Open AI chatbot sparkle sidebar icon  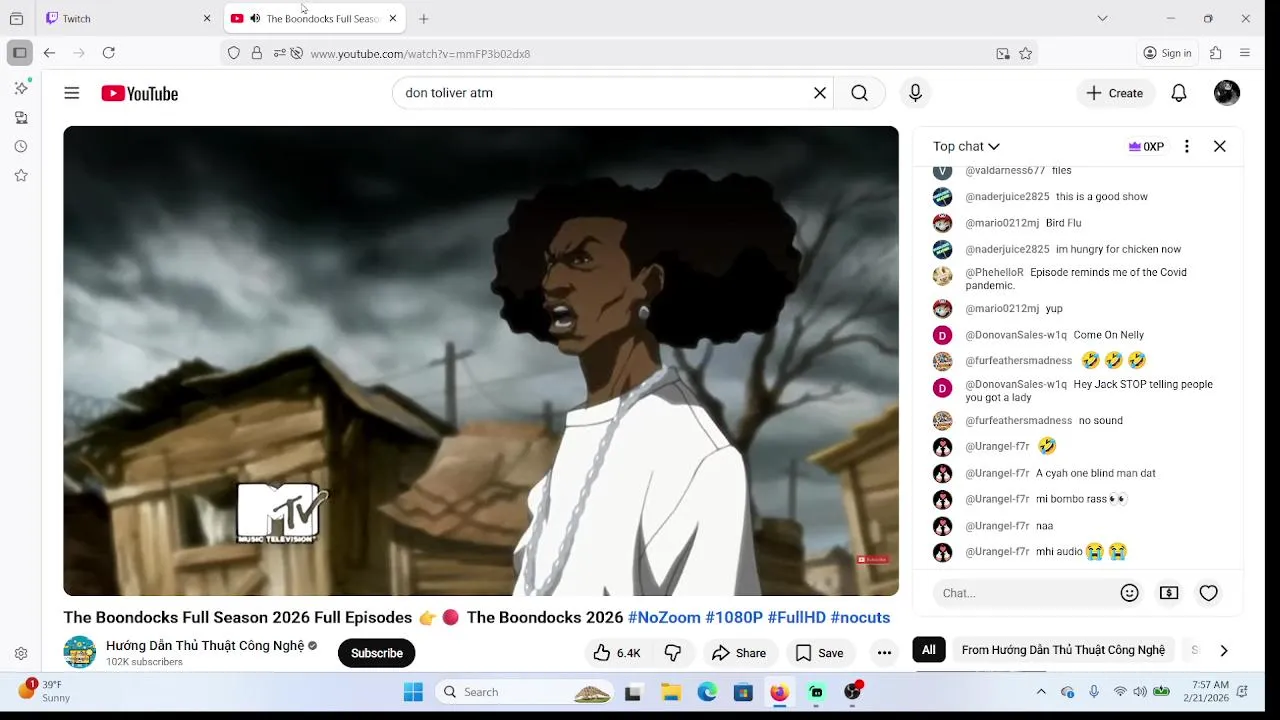21,88
